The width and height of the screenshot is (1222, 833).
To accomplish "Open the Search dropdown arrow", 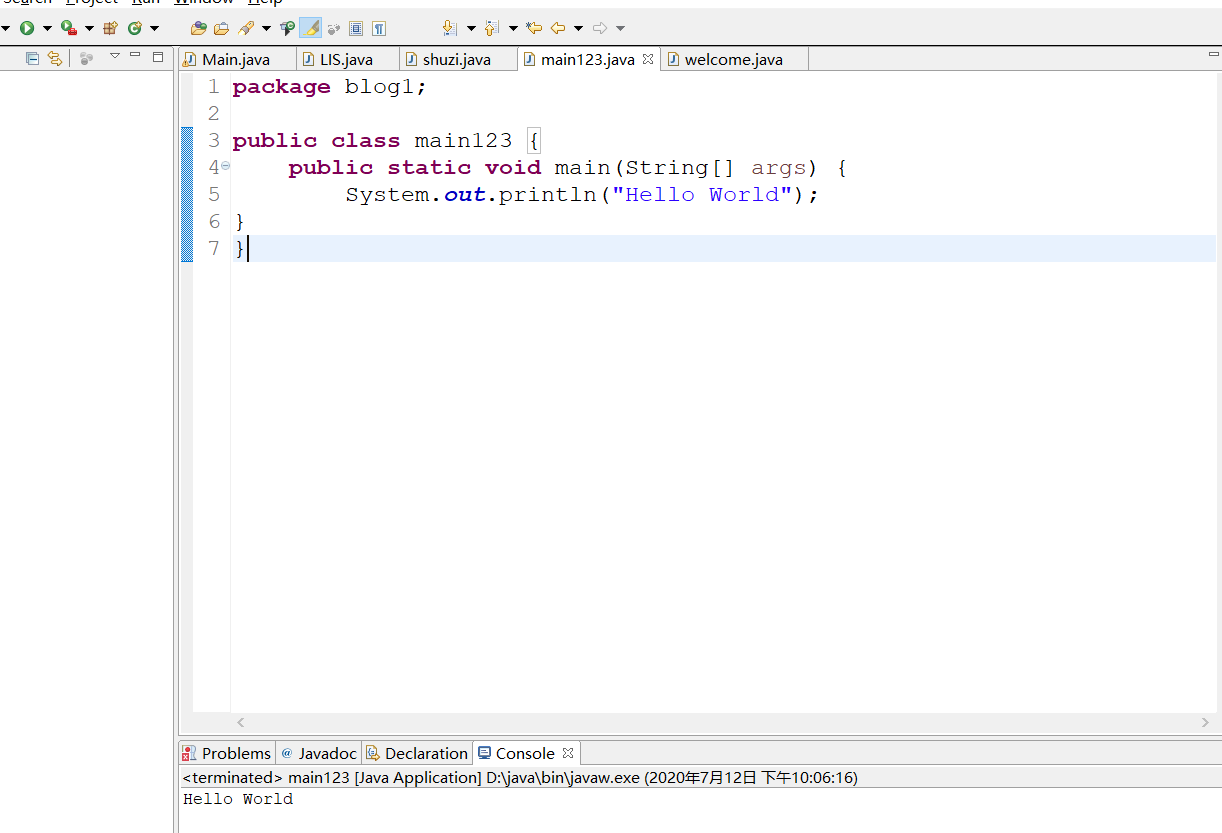I will coord(266,28).
